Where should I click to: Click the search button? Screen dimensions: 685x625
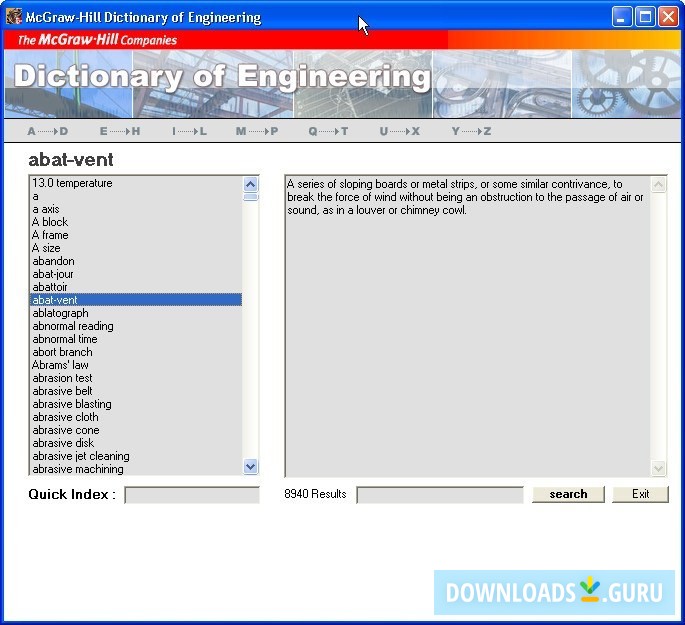coord(568,494)
